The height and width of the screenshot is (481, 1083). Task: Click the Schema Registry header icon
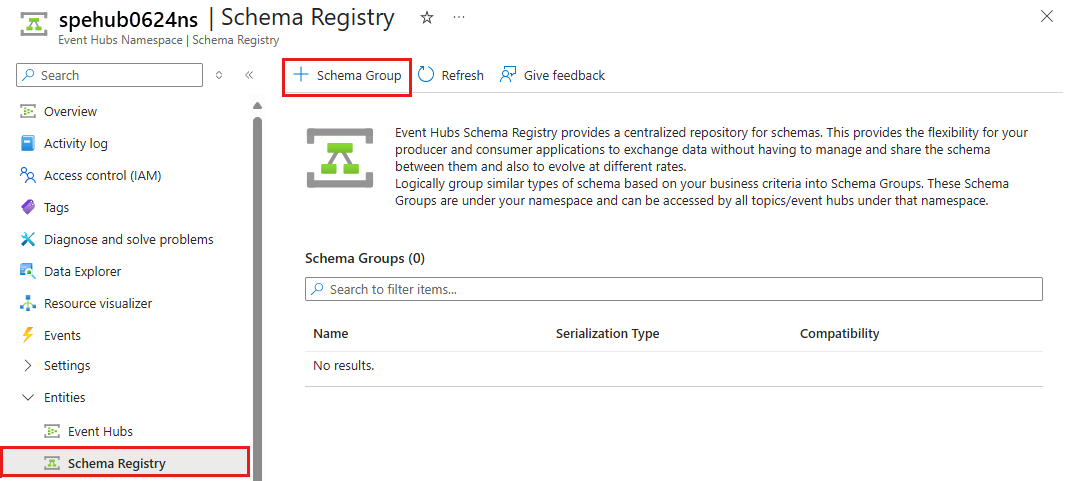[32, 26]
